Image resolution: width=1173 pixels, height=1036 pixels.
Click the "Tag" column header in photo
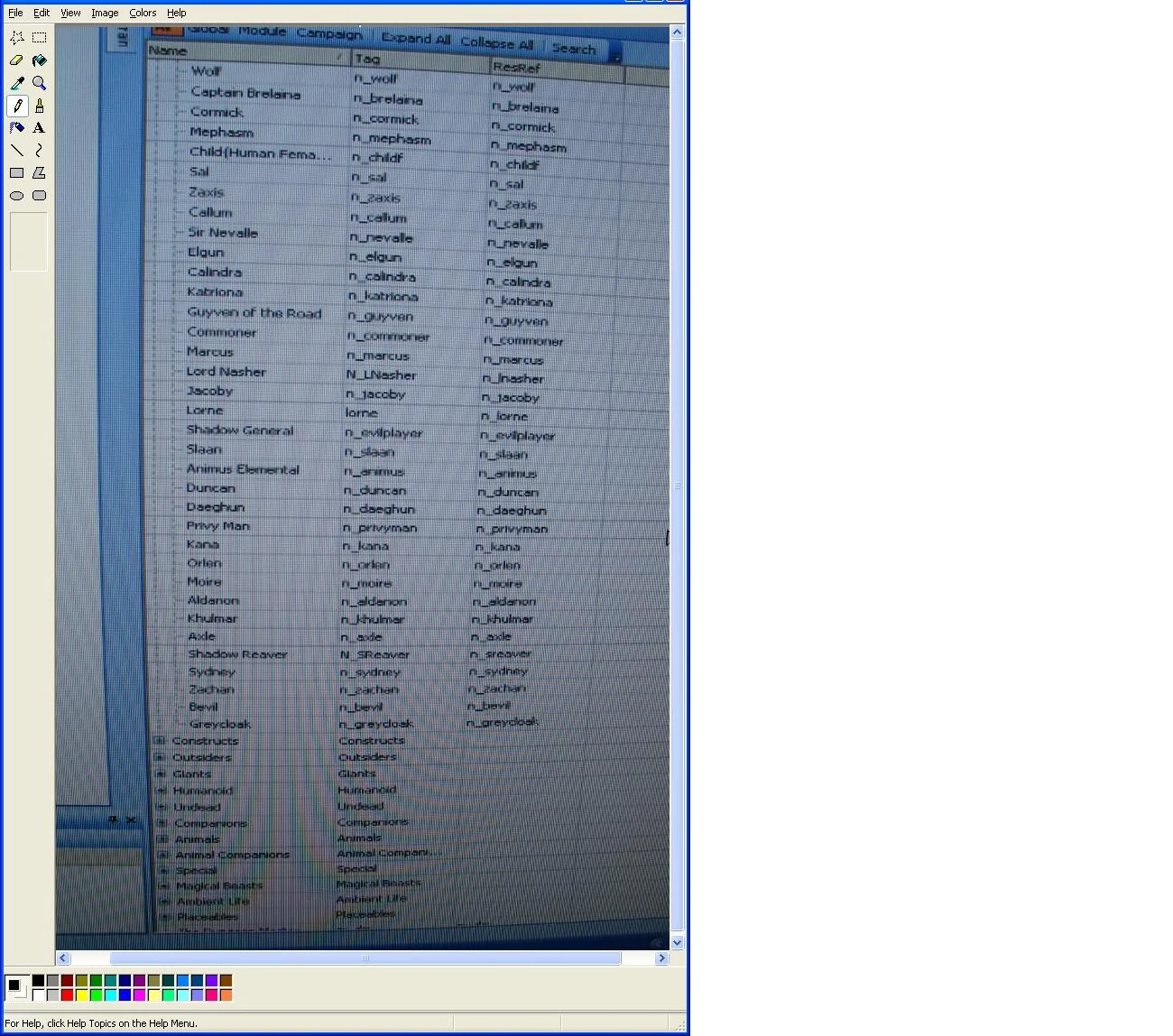(420, 61)
